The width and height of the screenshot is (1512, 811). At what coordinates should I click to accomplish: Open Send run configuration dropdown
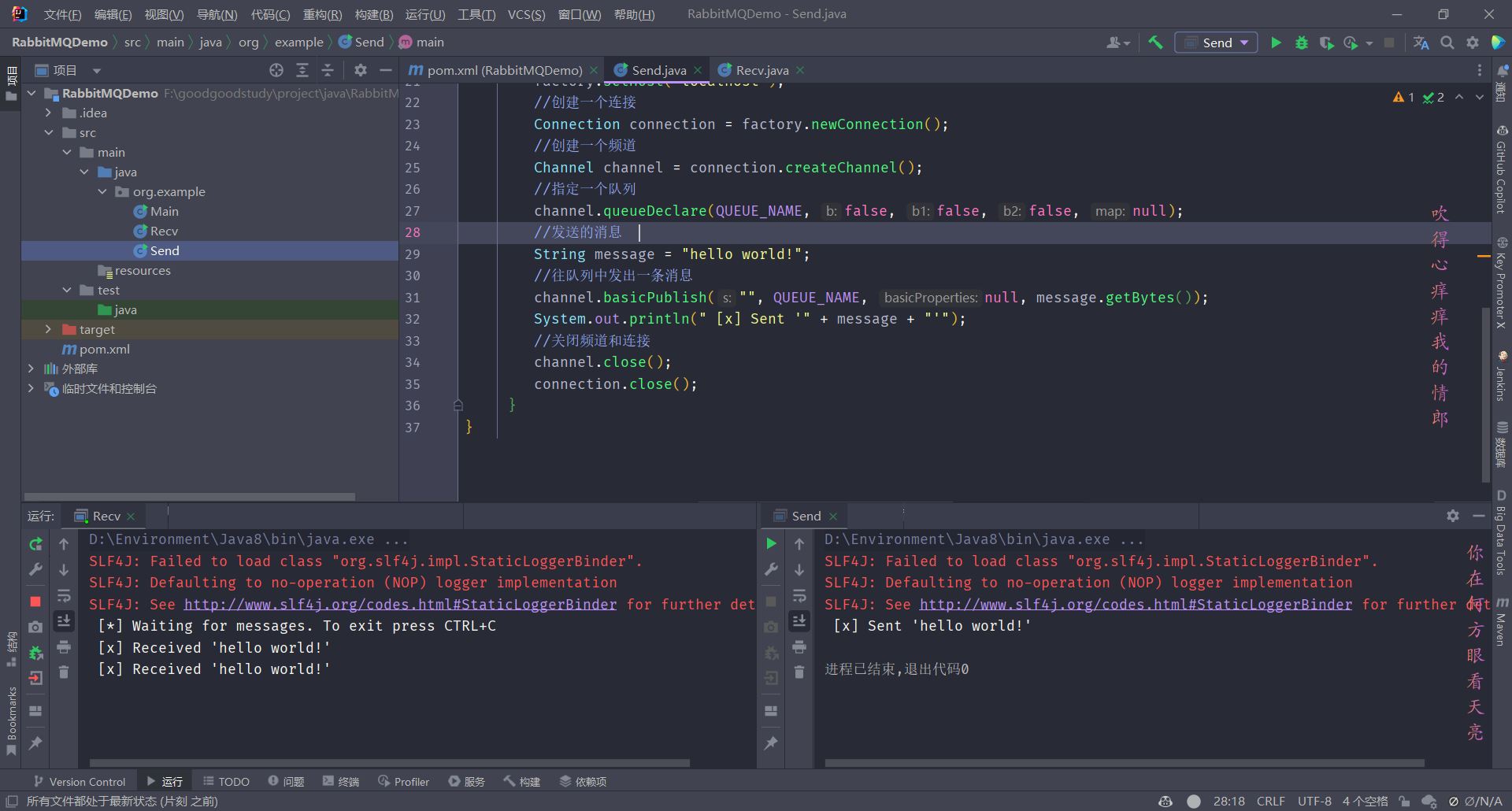tap(1216, 43)
